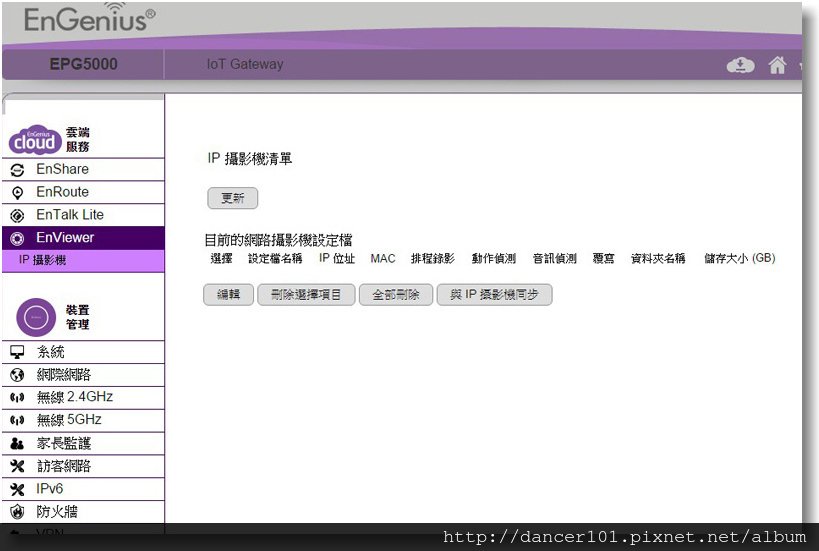Viewport: 819px width, 551px height.
Task: Click the EnGenius logo
Action: [x=90, y=19]
